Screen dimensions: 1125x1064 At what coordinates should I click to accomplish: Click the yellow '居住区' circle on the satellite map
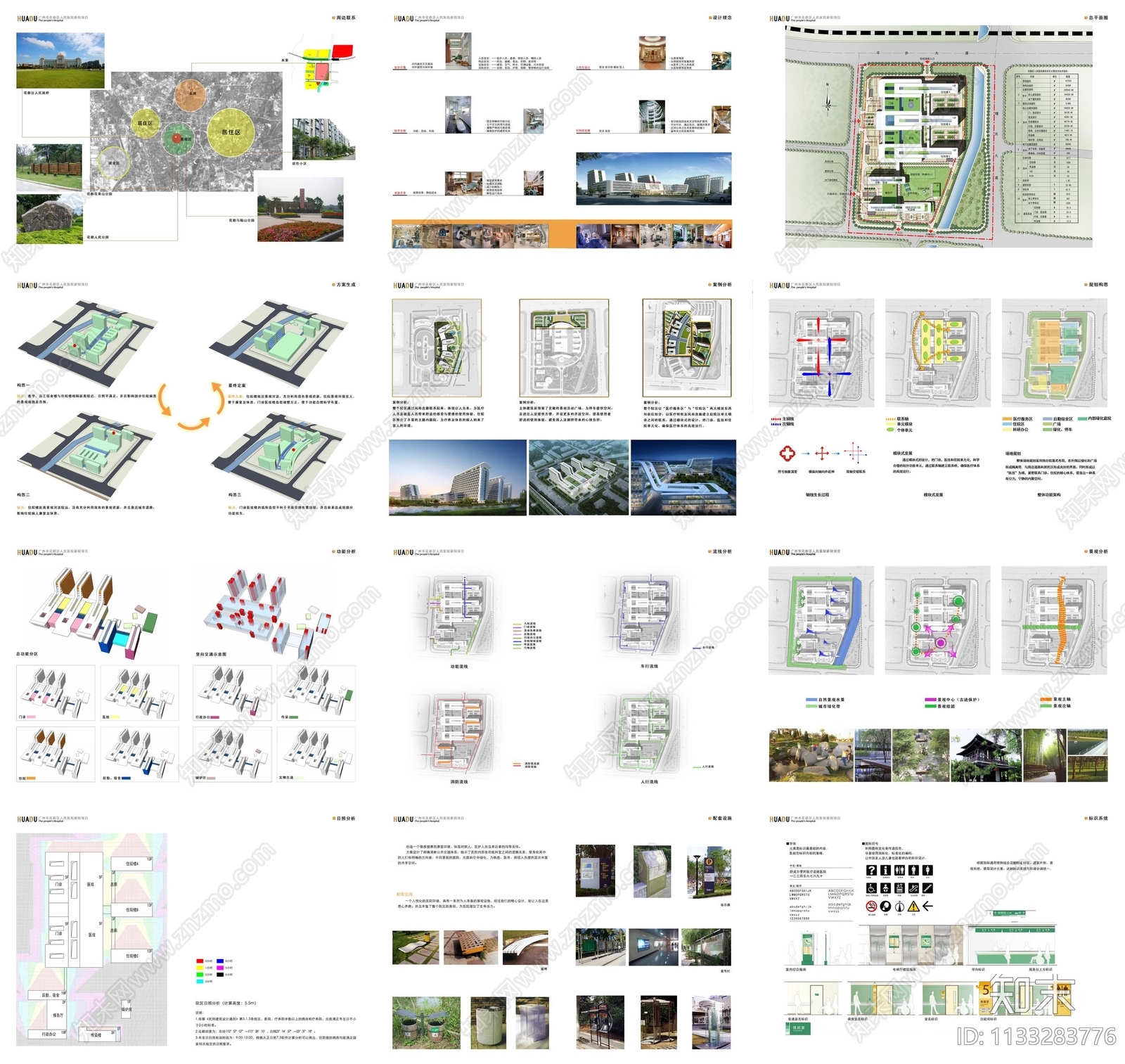pos(231,132)
